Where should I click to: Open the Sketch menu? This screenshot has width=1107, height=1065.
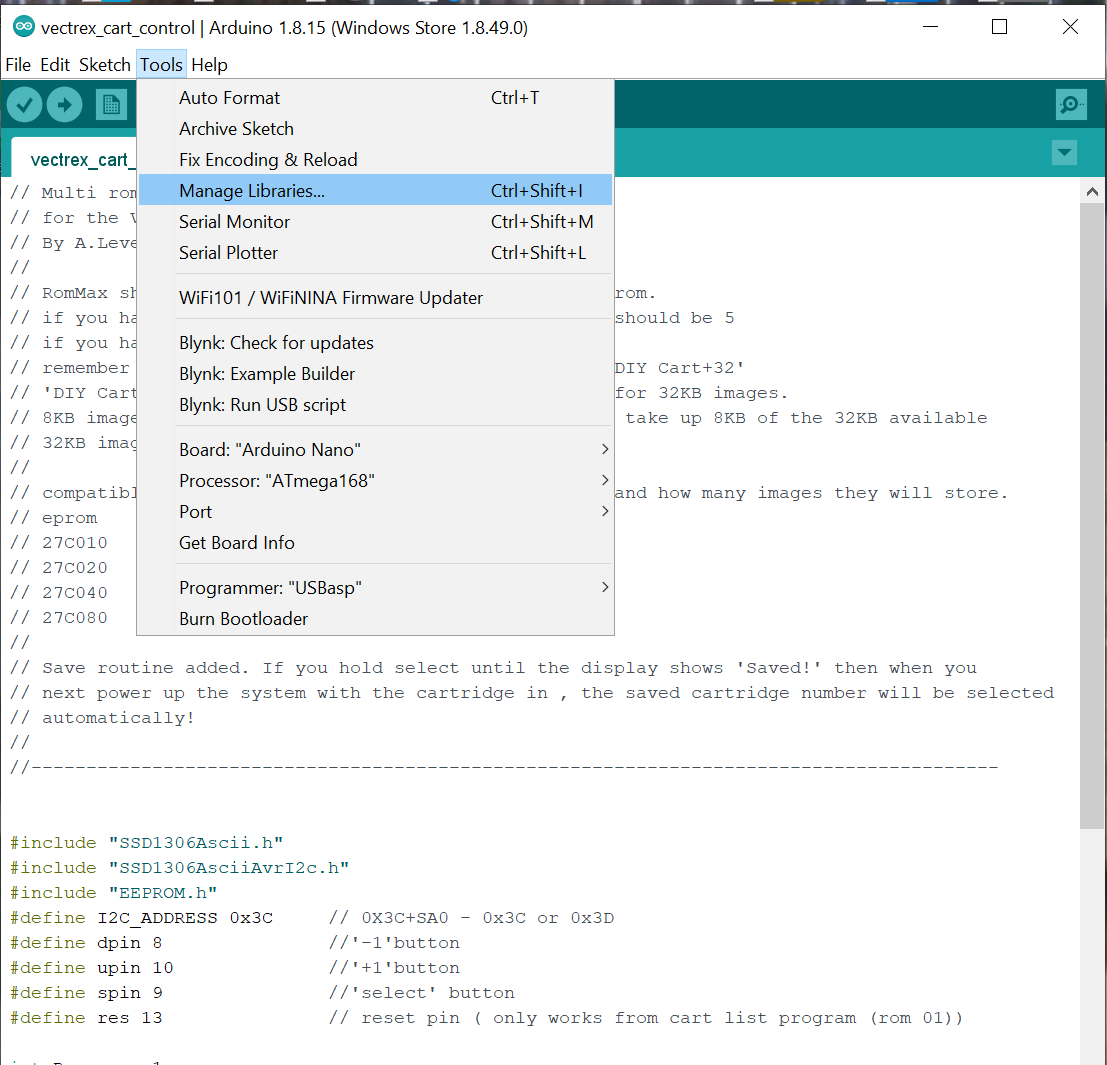coord(104,65)
